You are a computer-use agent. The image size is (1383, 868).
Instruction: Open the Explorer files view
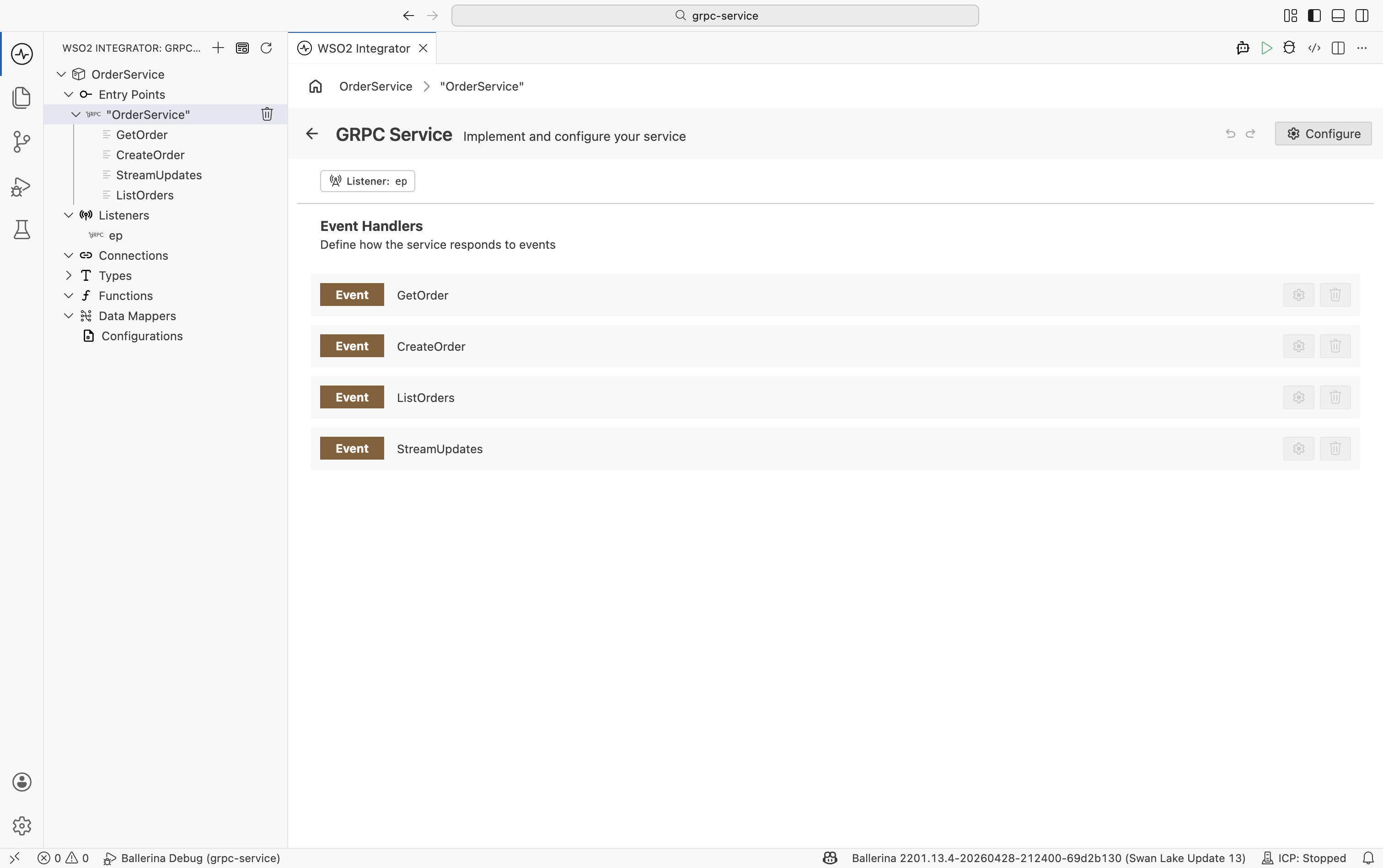pyautogui.click(x=22, y=97)
